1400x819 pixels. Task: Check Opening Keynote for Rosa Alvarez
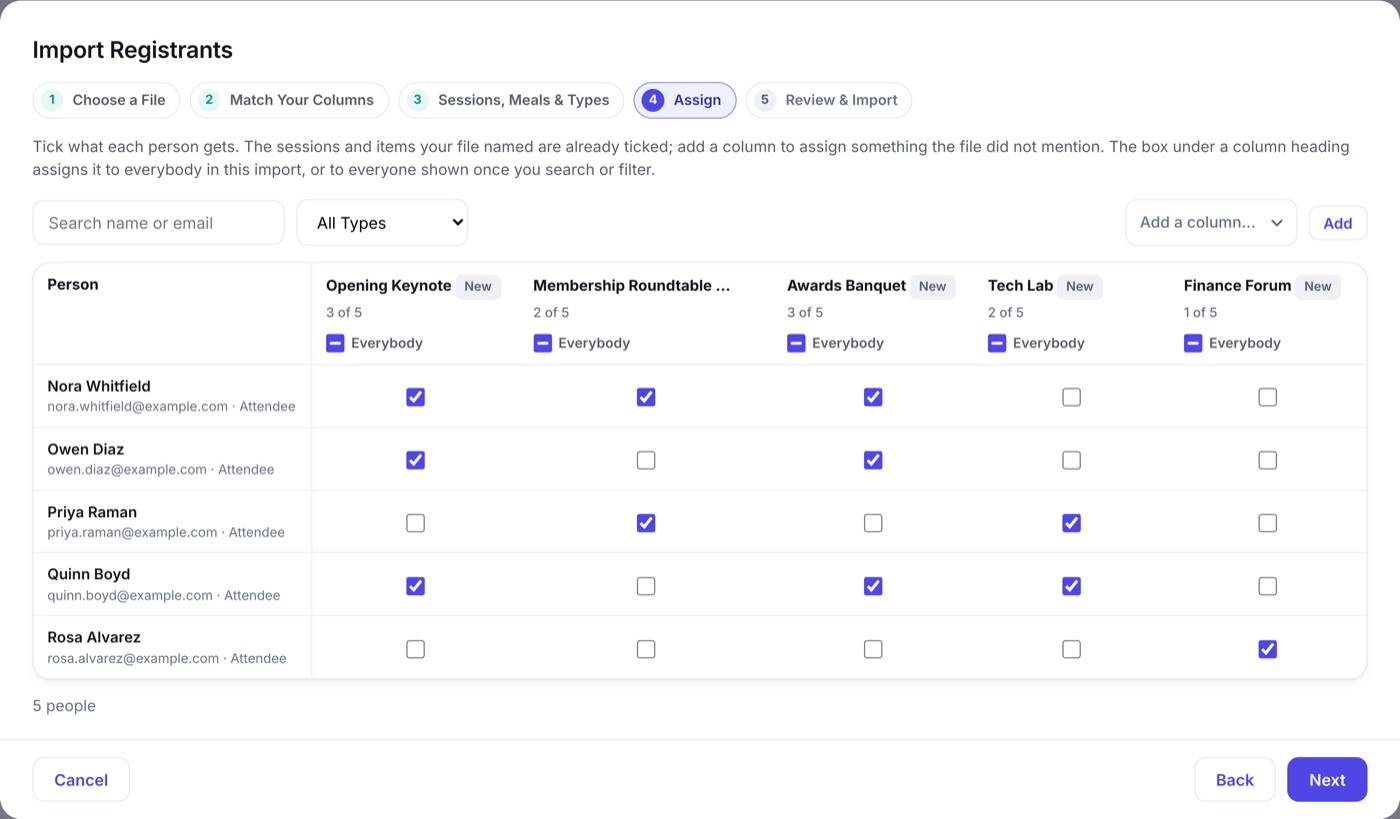pos(415,649)
